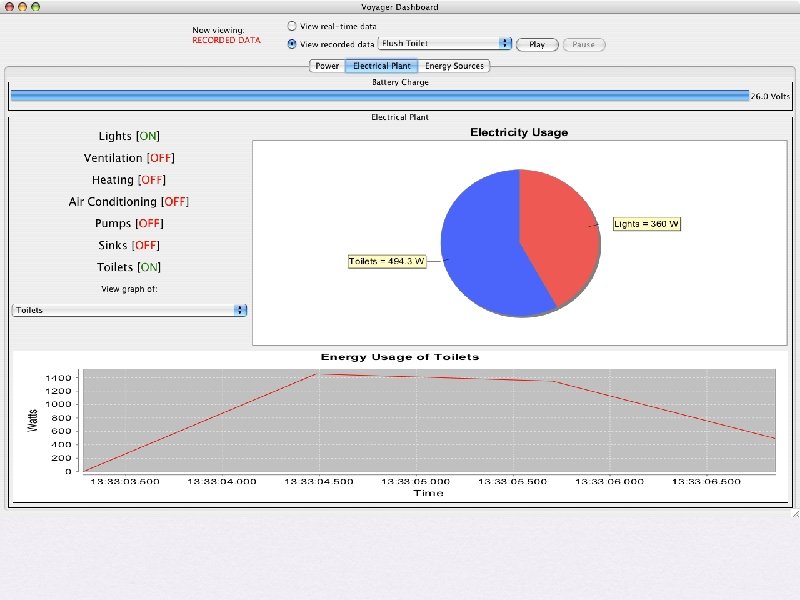Click the stepper arrows on Toilets combo box

(240, 310)
